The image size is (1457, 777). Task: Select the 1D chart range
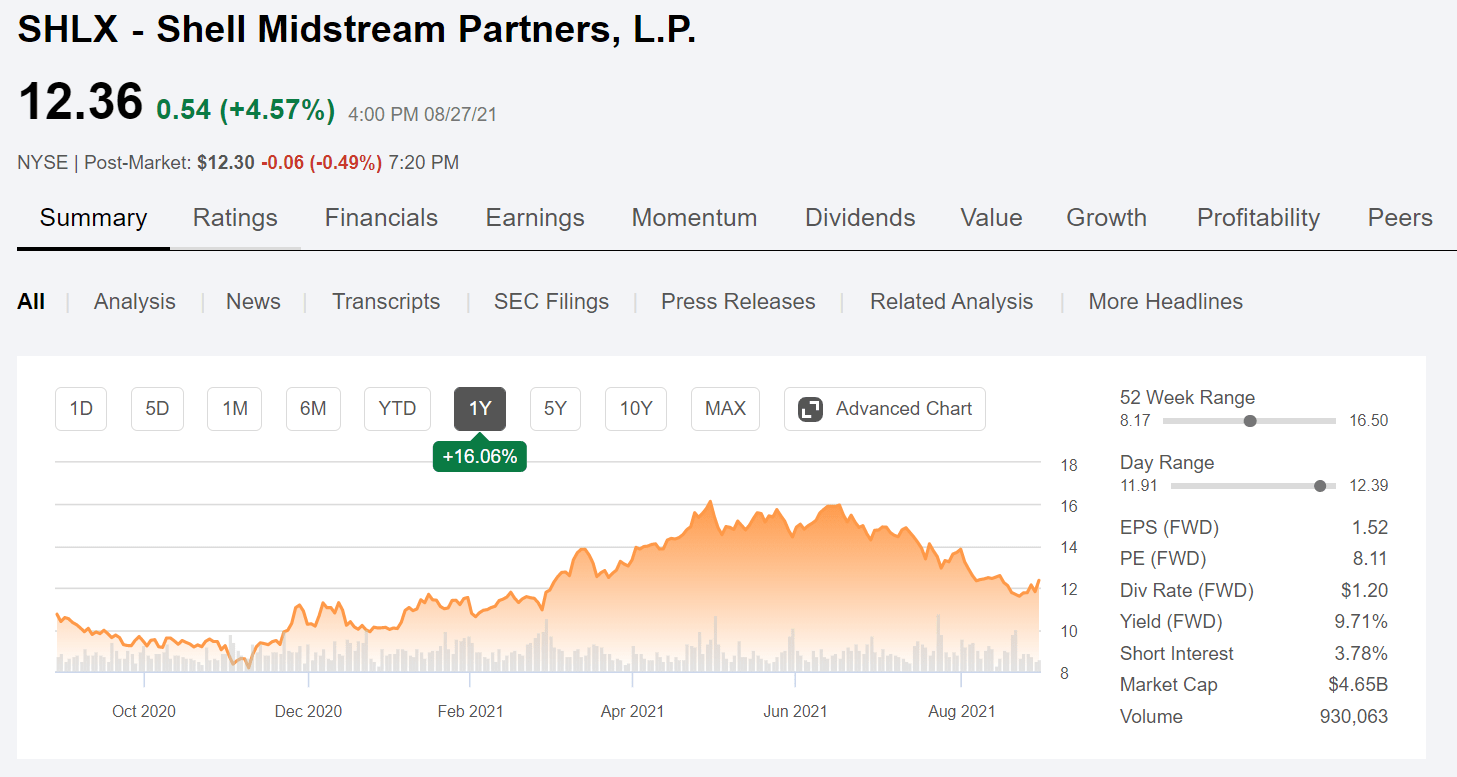80,408
